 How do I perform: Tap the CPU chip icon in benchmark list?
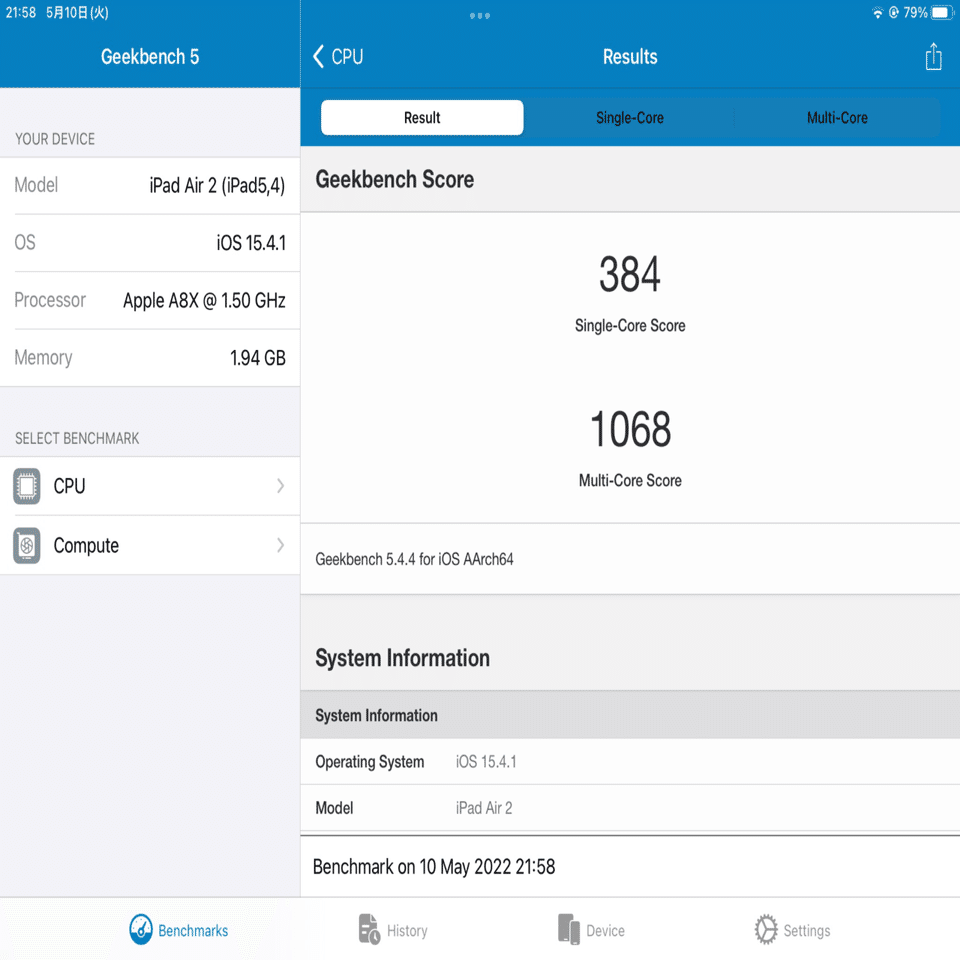pos(27,486)
